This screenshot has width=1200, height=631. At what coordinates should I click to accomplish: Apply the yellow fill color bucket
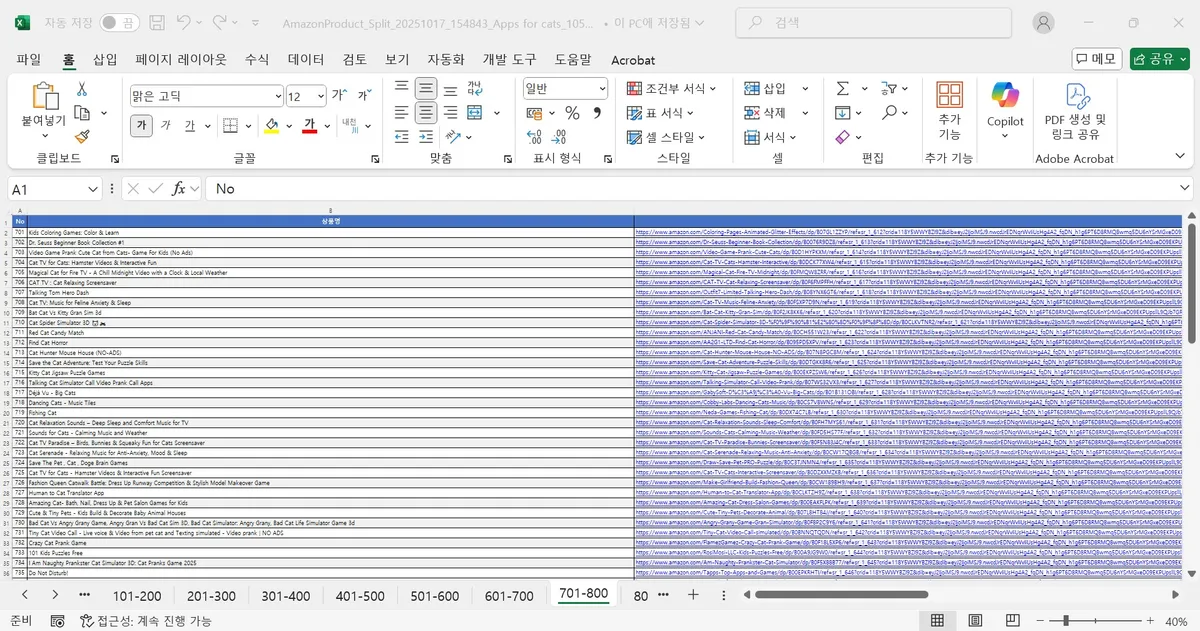[x=271, y=126]
